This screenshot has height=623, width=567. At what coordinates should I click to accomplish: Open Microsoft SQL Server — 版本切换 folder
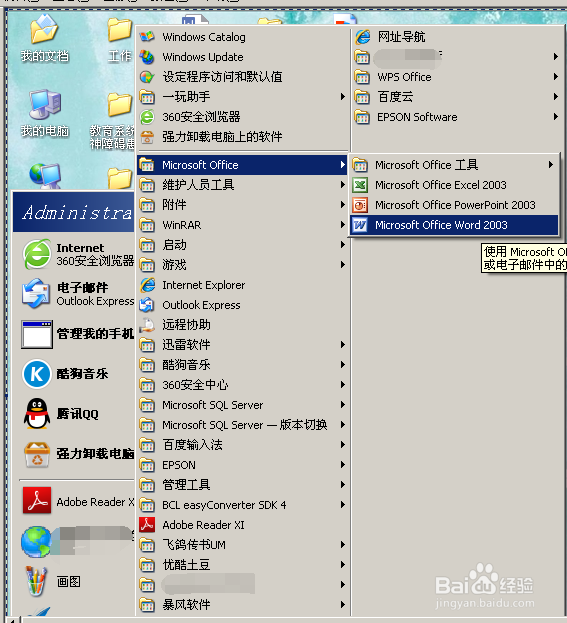pyautogui.click(x=242, y=425)
